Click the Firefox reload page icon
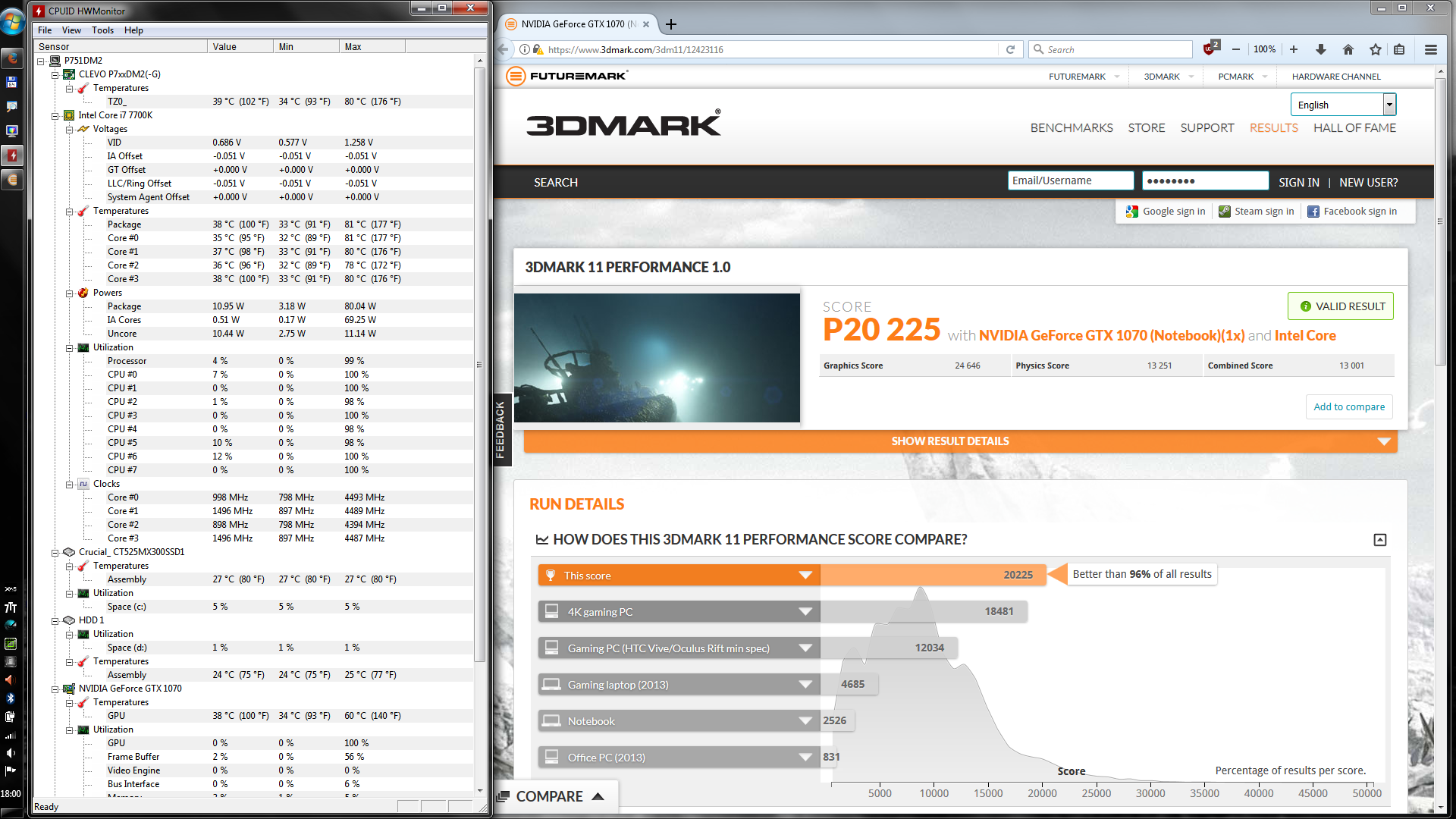Screen dimensions: 1456x819 coord(1010,49)
